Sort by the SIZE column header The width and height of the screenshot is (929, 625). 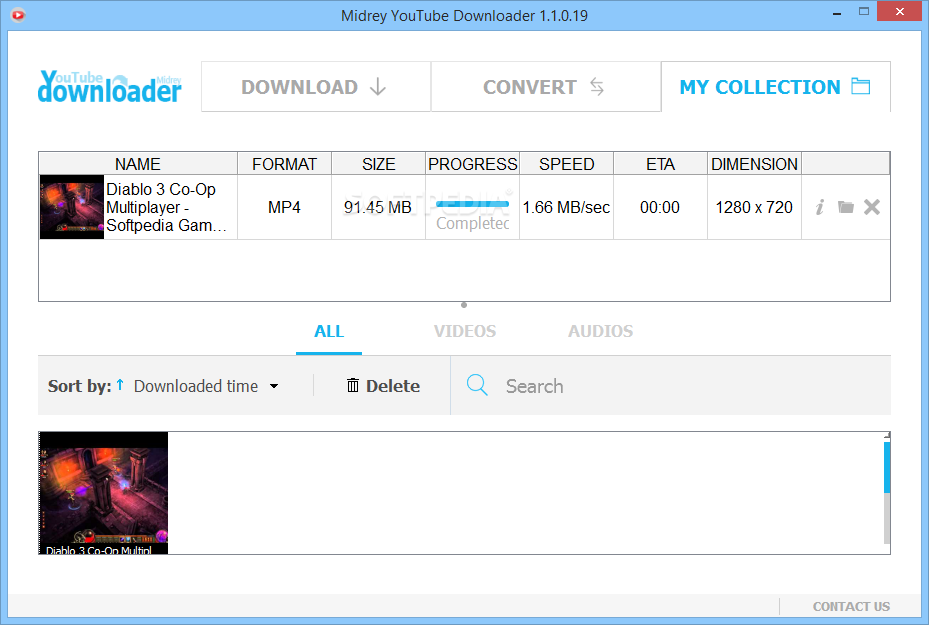click(x=379, y=164)
